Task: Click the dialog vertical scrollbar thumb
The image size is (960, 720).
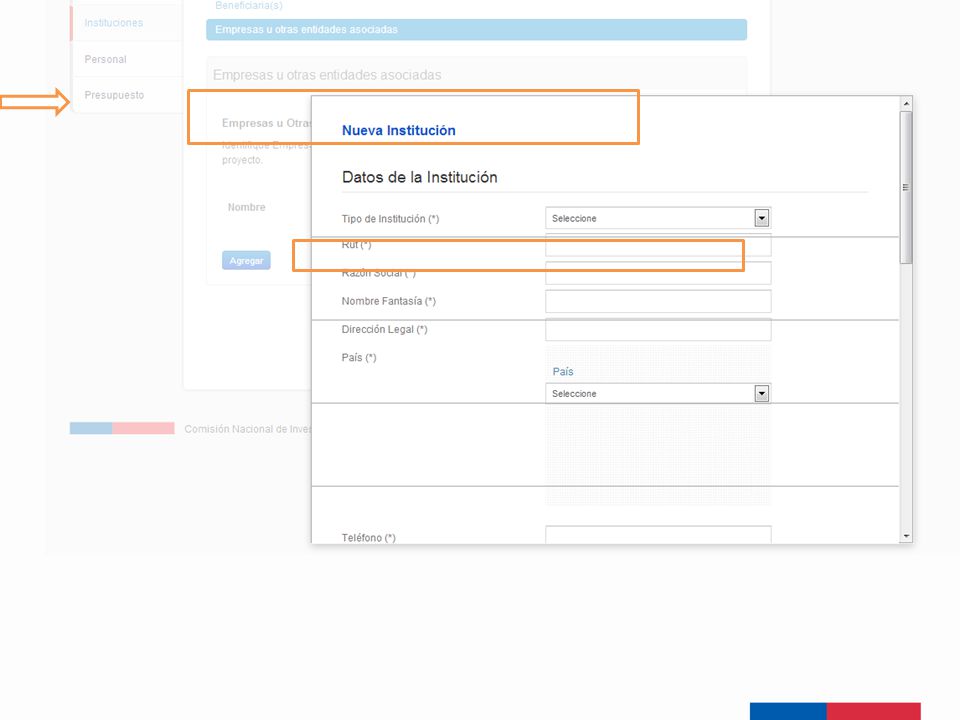Action: tap(906, 187)
